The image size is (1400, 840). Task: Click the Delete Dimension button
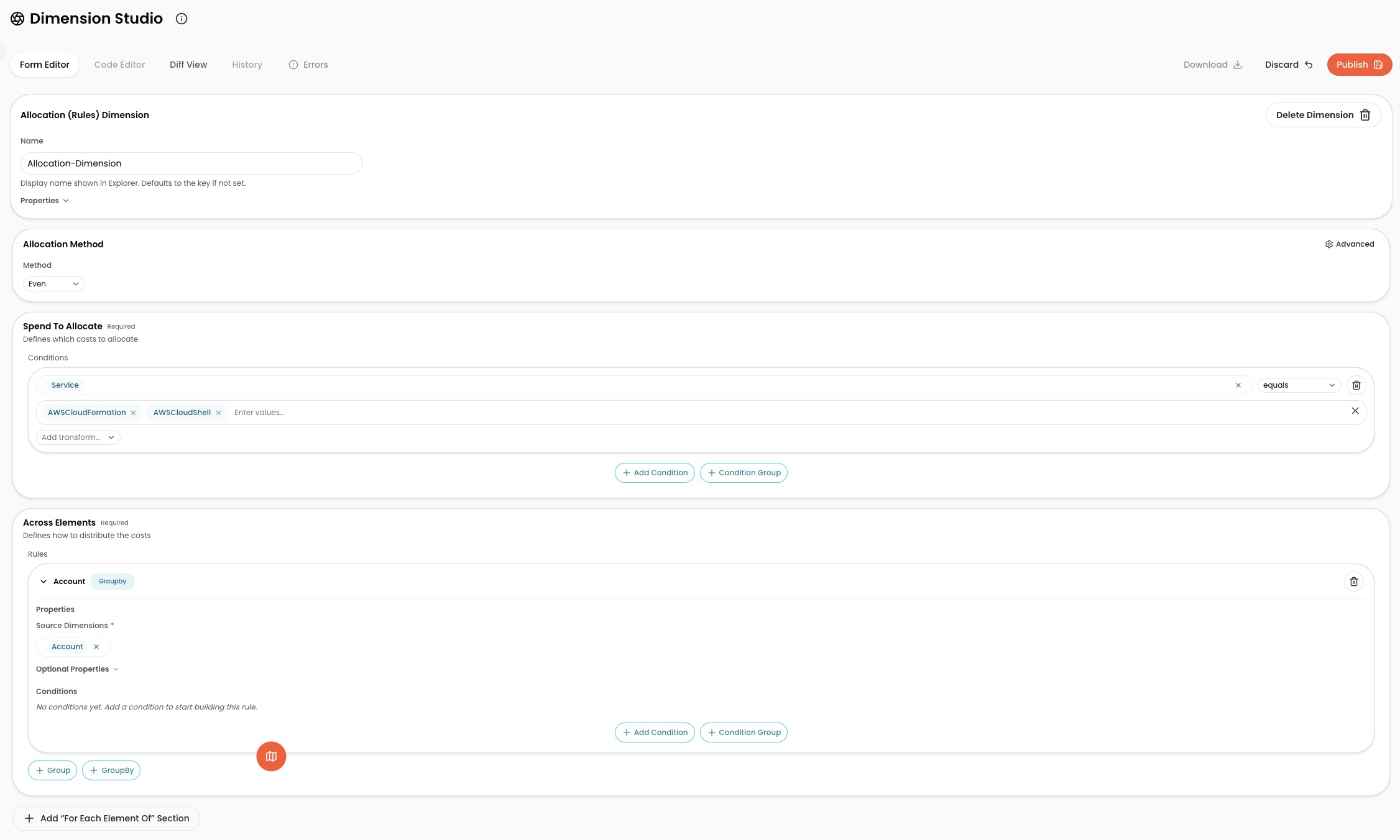pos(1324,115)
